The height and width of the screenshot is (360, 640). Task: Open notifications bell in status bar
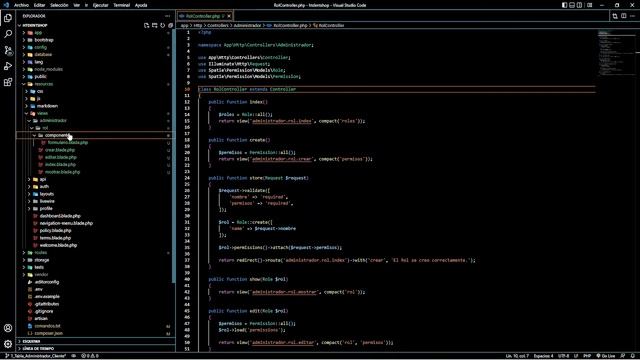click(632, 356)
